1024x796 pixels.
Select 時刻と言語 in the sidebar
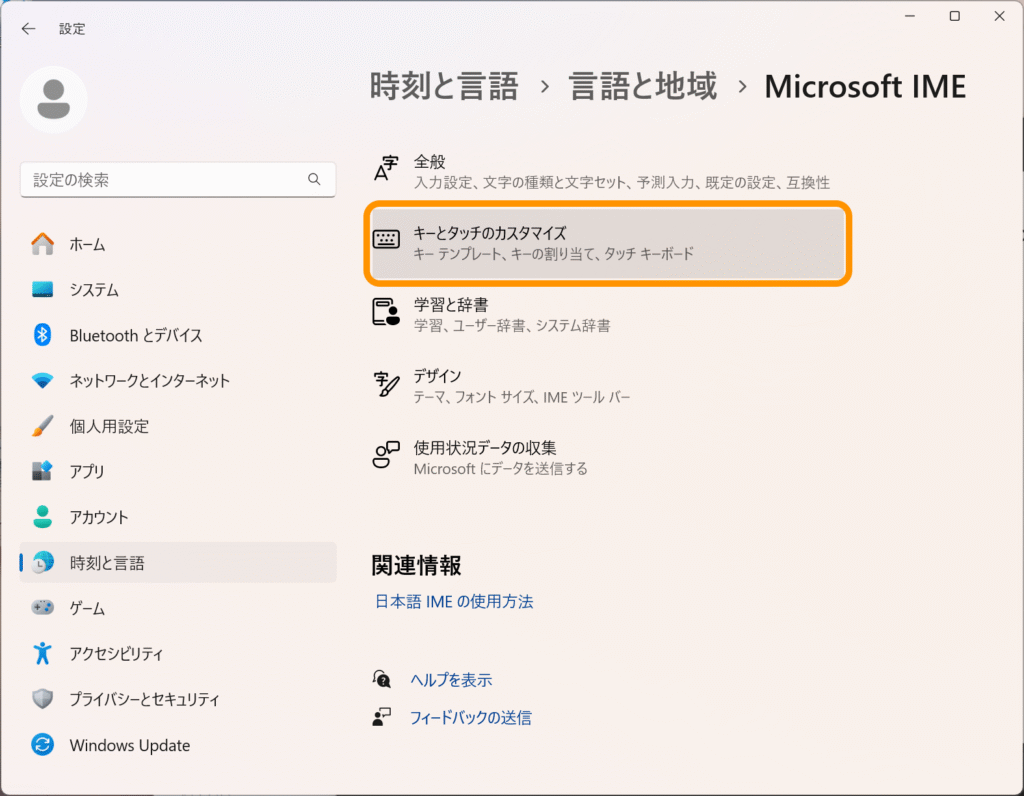[178, 562]
